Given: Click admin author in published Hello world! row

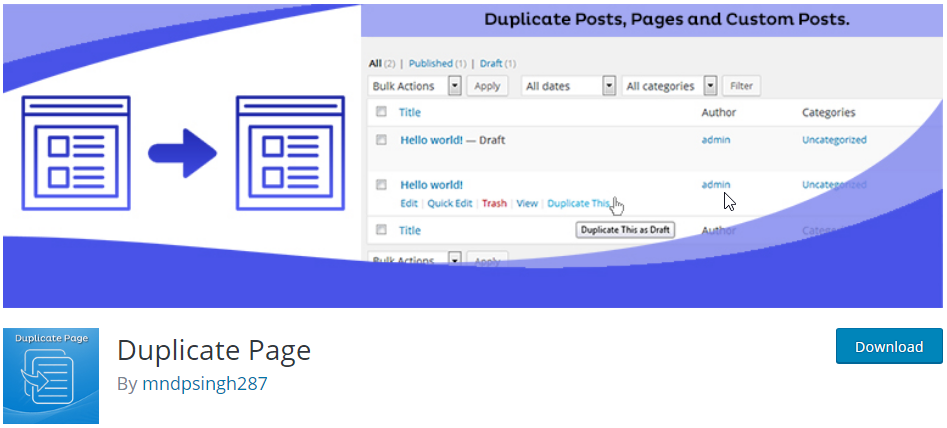Looking at the screenshot, I should pyautogui.click(x=716, y=185).
